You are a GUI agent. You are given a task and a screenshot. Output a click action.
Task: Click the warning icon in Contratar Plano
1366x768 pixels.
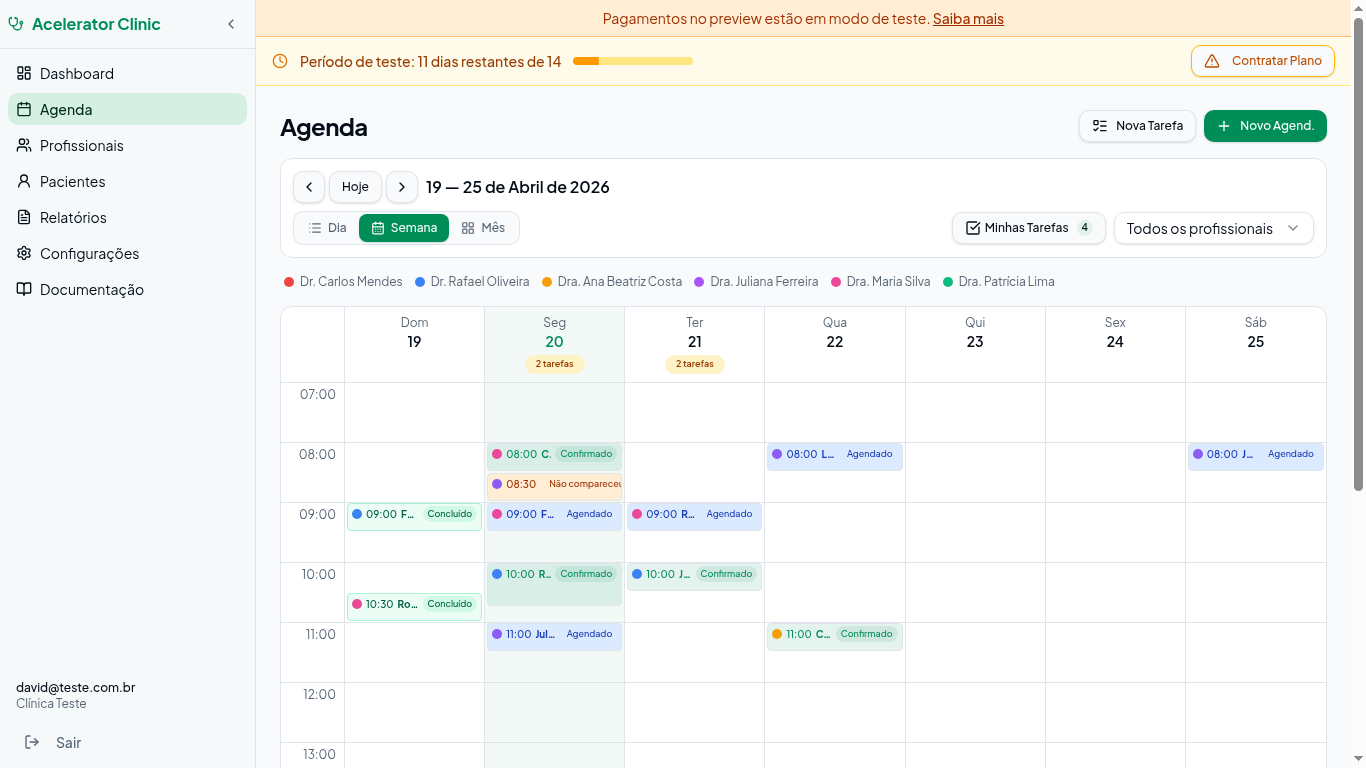[1212, 61]
